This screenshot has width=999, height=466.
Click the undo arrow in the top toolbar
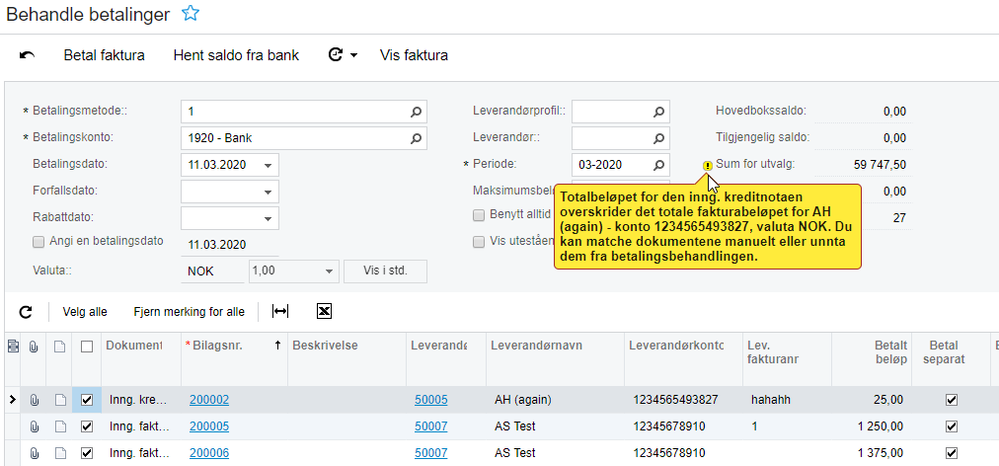27,56
